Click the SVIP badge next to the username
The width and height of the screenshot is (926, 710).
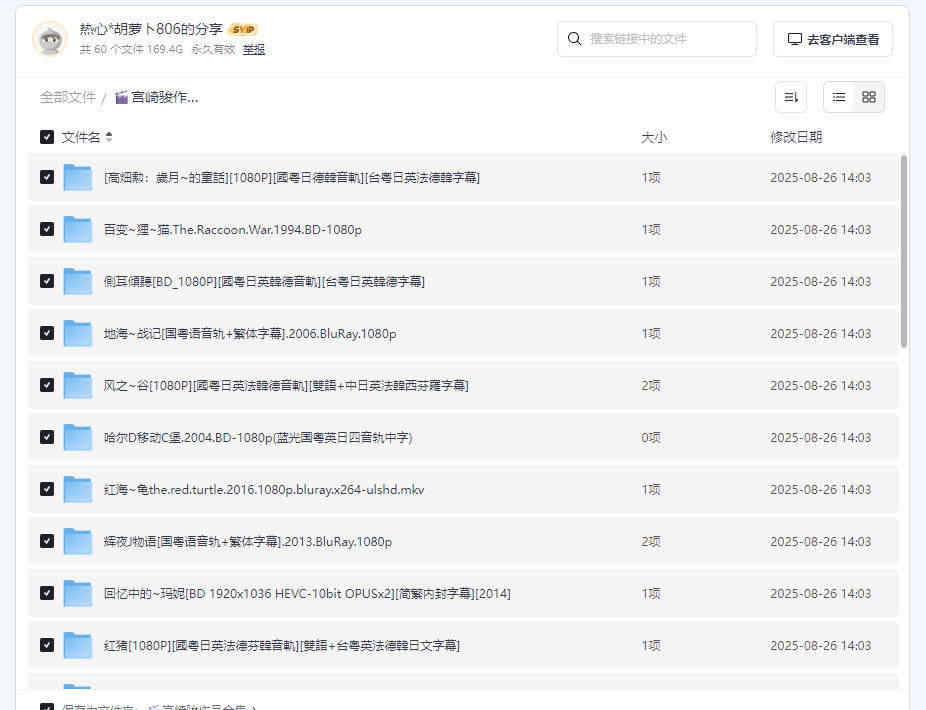click(x=243, y=29)
